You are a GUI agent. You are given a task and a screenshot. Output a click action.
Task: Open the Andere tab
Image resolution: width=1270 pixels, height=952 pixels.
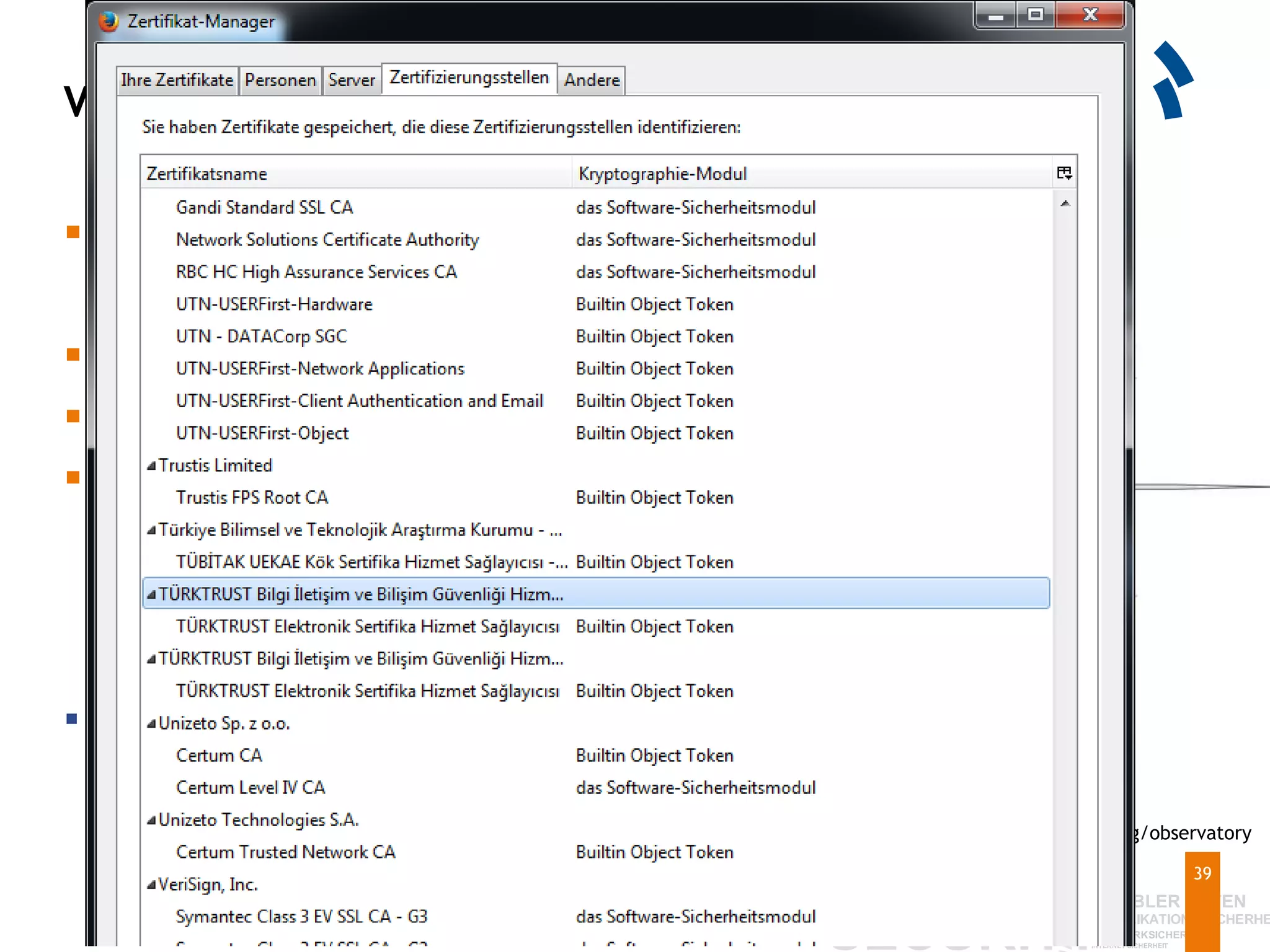click(x=592, y=81)
